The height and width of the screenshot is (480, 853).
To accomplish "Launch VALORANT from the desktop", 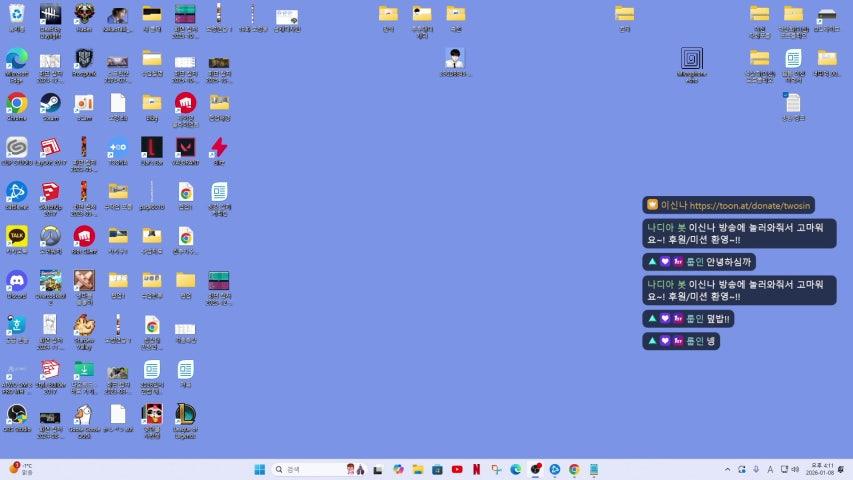I will [185, 148].
